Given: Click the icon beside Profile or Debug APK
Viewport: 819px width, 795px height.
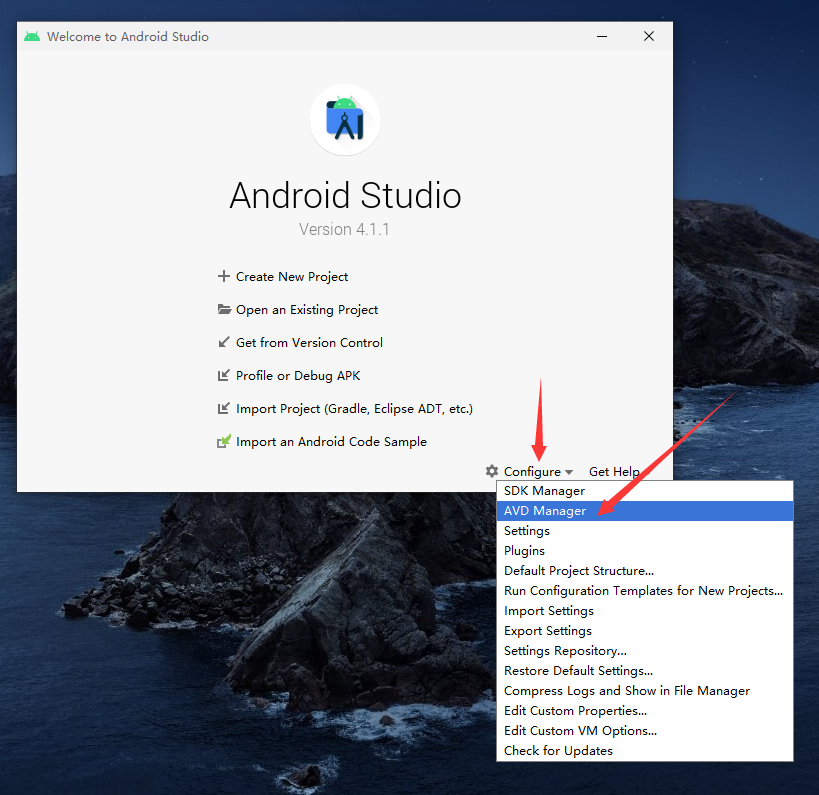Looking at the screenshot, I should (224, 375).
